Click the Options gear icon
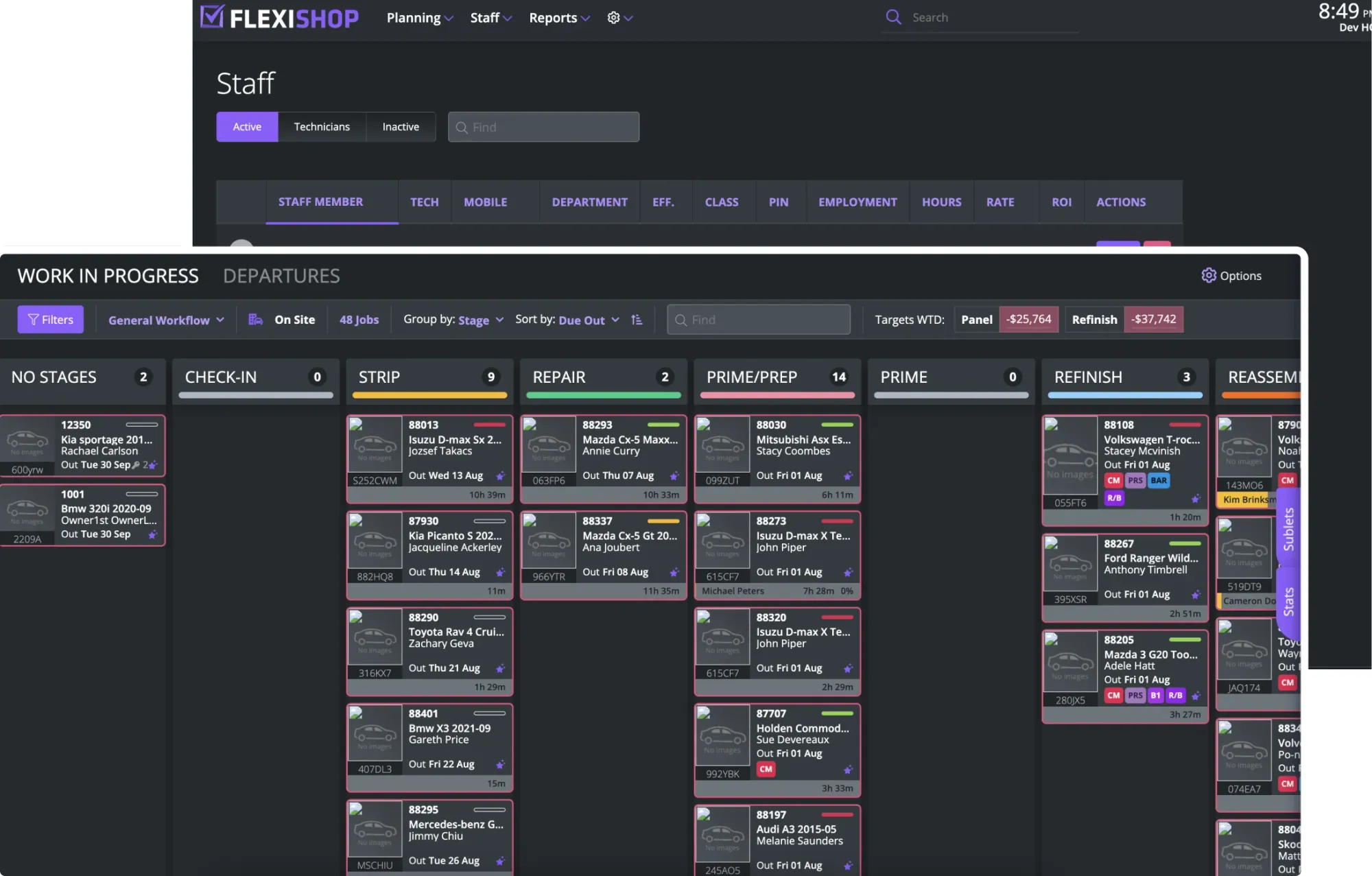 (1208, 276)
